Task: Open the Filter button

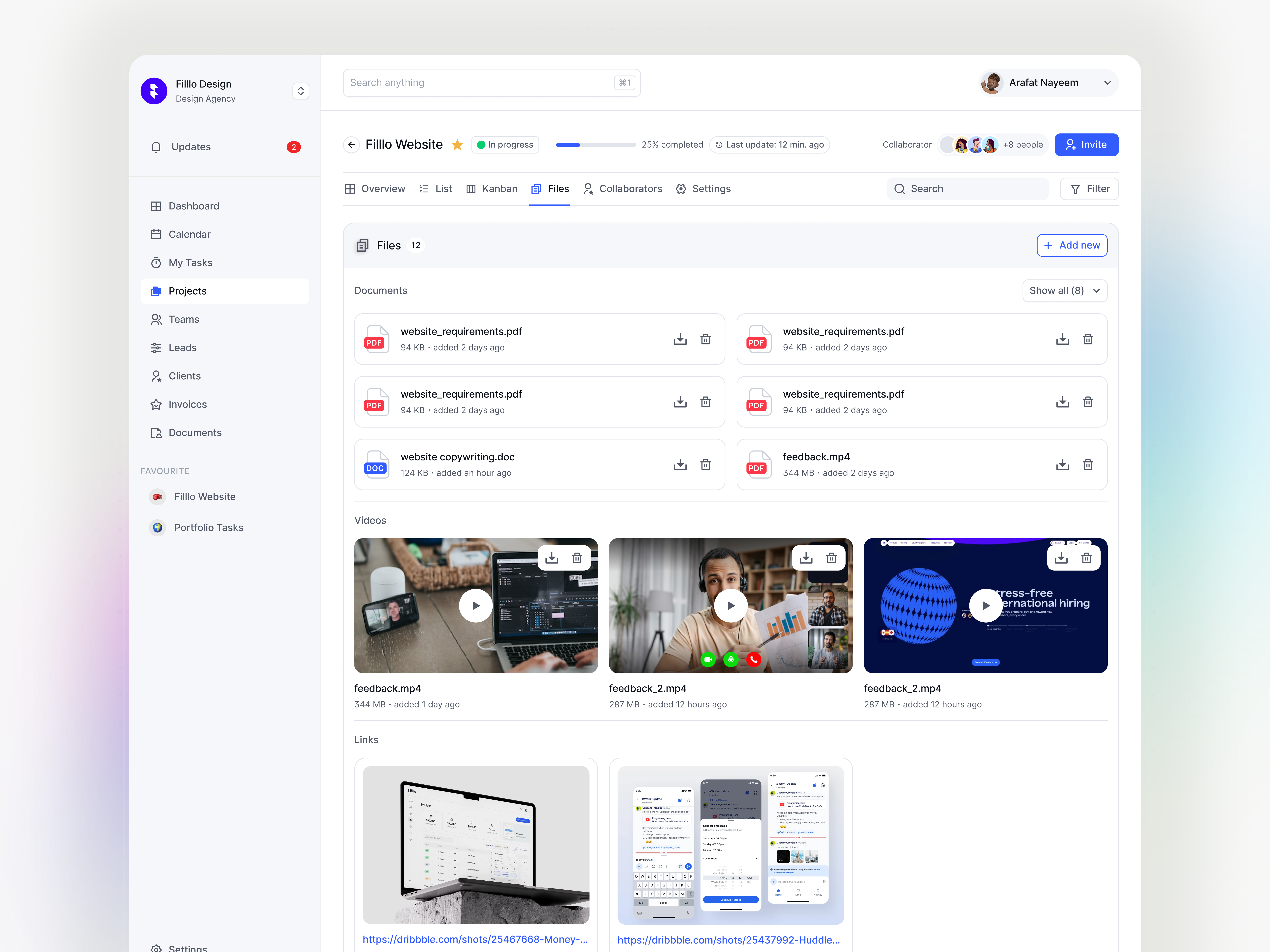Action: (x=1089, y=189)
